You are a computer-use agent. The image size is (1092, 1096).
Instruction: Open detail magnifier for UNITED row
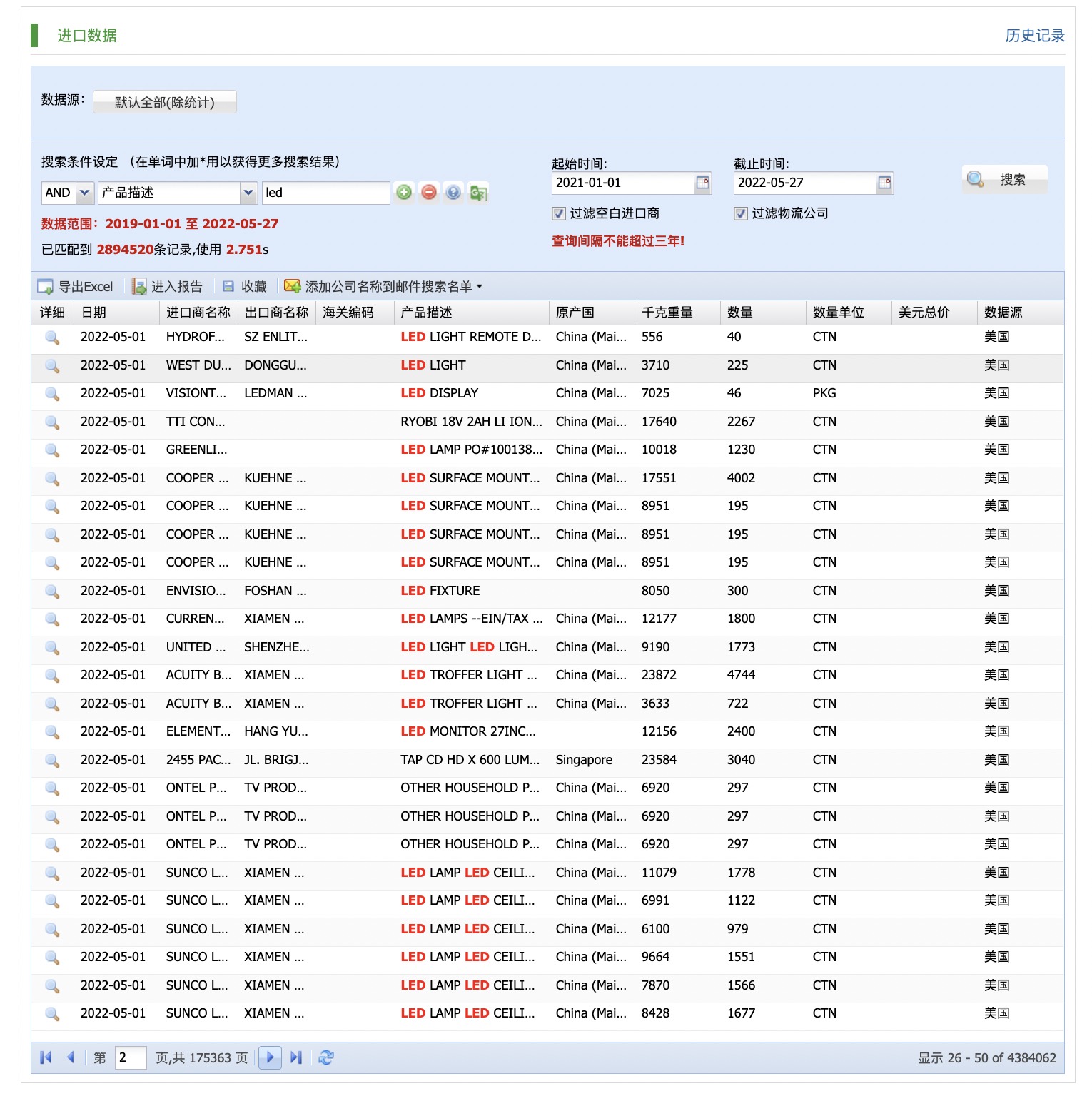coord(52,648)
